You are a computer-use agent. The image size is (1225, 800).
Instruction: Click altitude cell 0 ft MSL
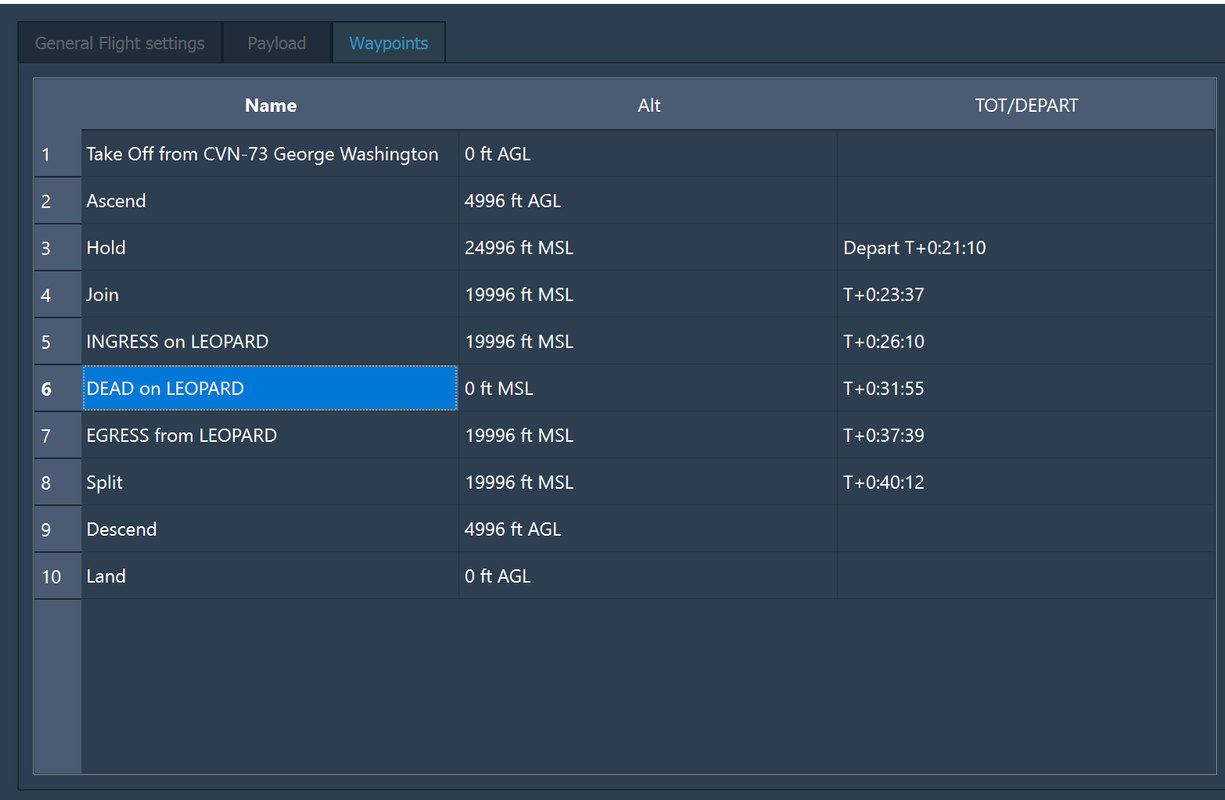click(x=648, y=389)
